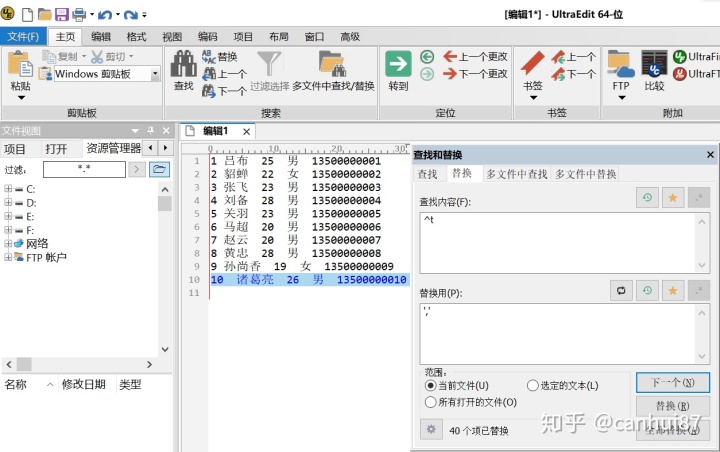Click the open folder icon in quick access toolbar

pyautogui.click(x=45, y=15)
